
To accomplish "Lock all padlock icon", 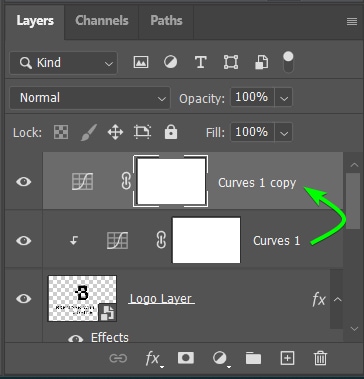I will [171, 132].
